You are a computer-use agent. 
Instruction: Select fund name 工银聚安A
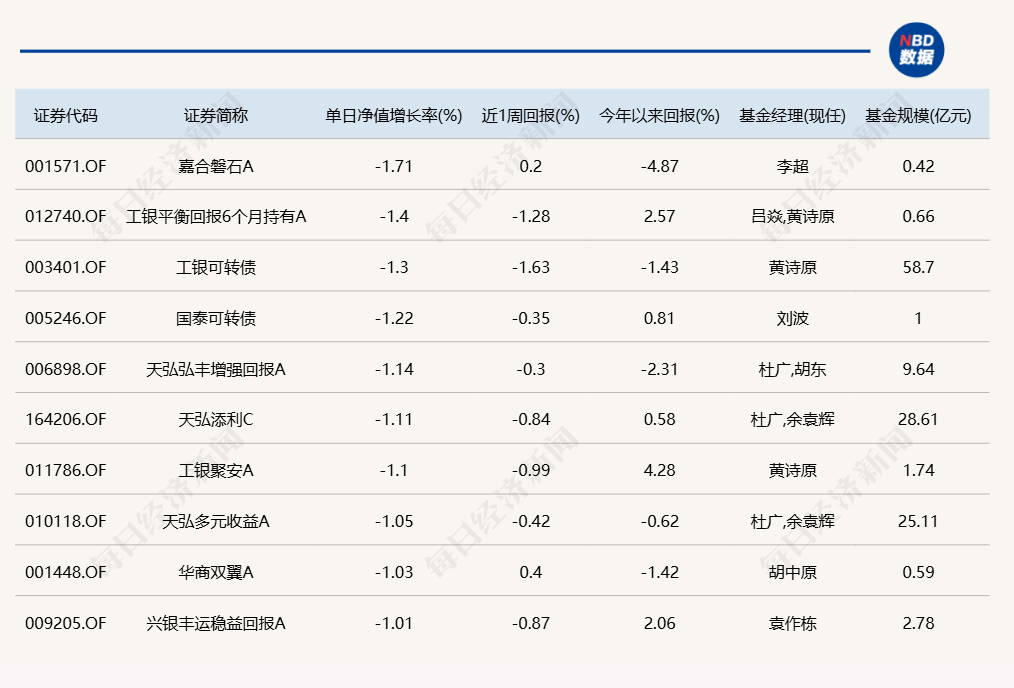216,470
